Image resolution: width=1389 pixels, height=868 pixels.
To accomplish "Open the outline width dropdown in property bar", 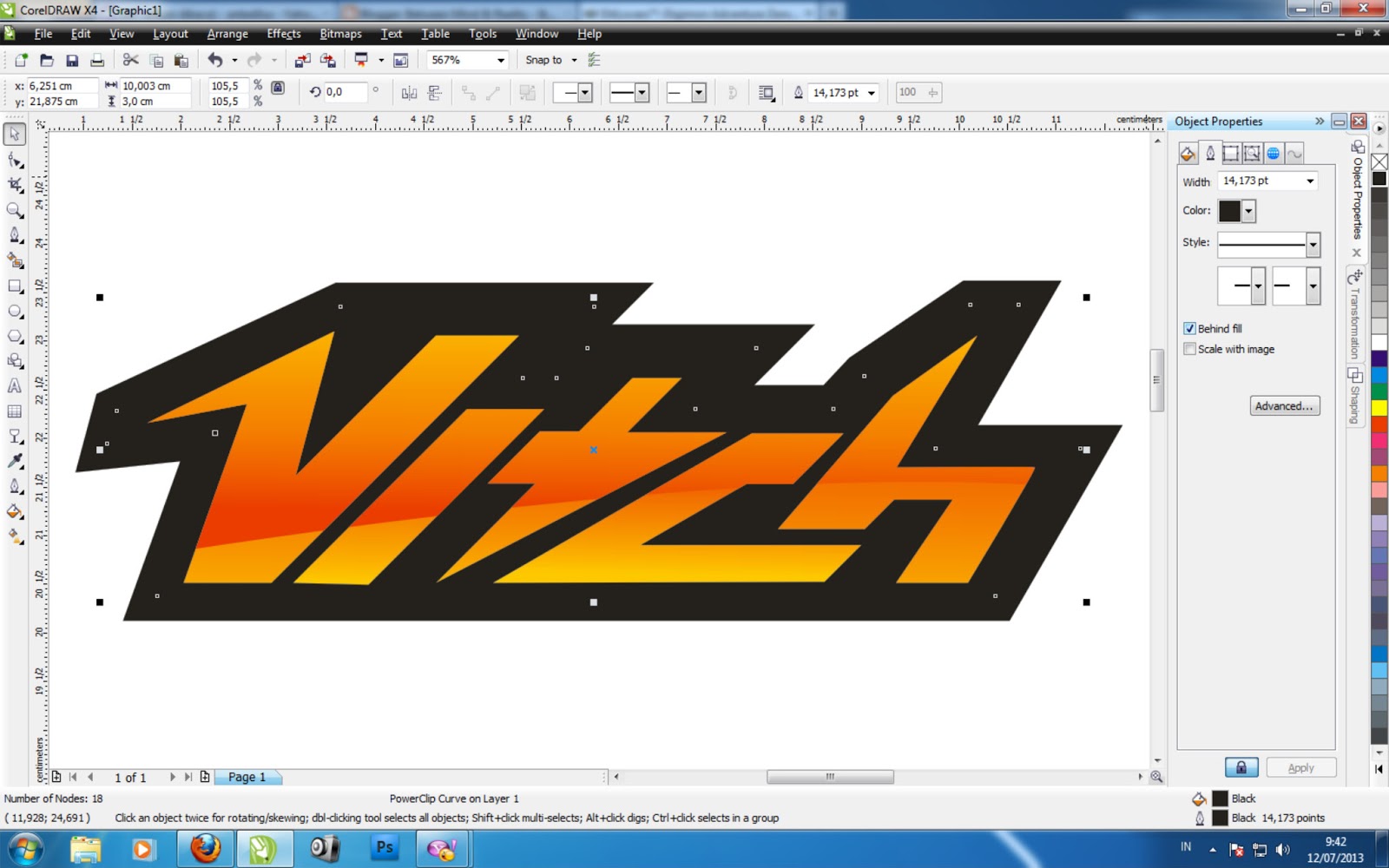I will click(x=872, y=93).
